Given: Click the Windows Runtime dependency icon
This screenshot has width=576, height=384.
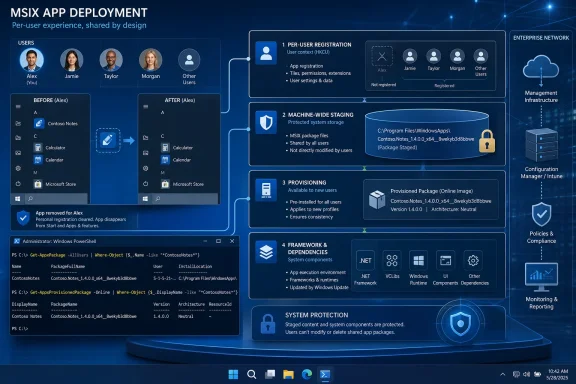Looking at the screenshot, I should pos(418,261).
